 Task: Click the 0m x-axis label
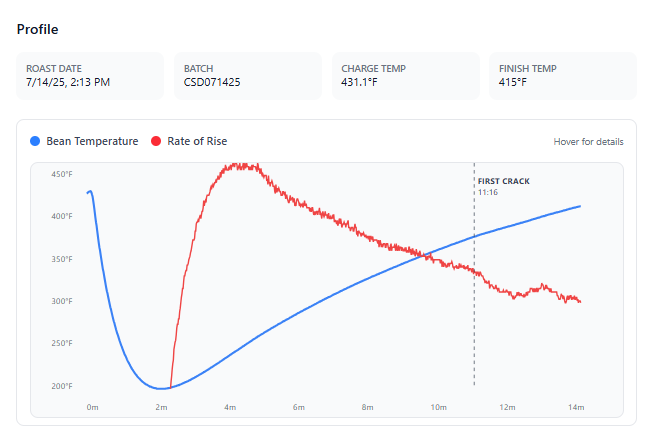pyautogui.click(x=92, y=407)
